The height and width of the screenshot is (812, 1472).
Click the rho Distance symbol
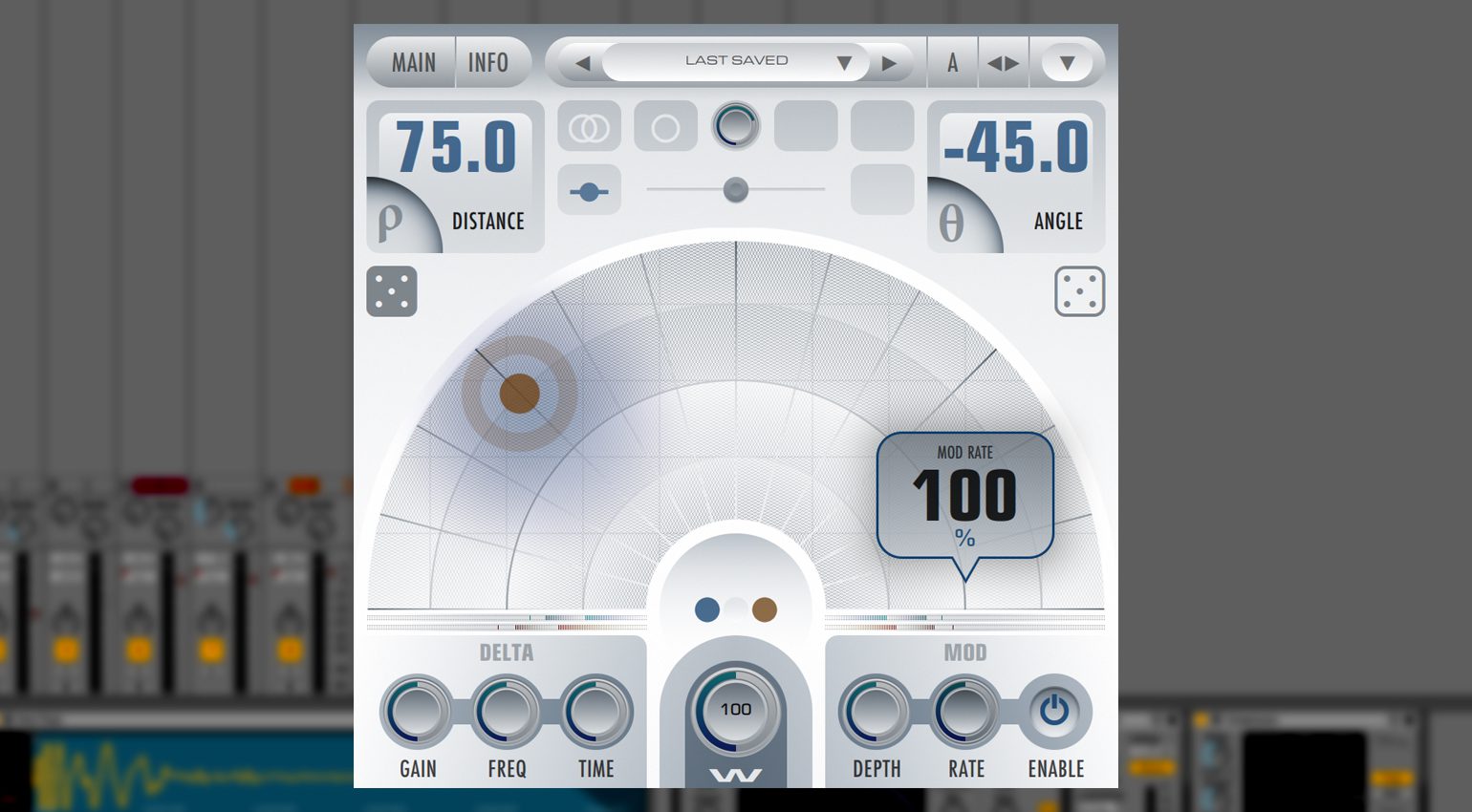click(390, 222)
